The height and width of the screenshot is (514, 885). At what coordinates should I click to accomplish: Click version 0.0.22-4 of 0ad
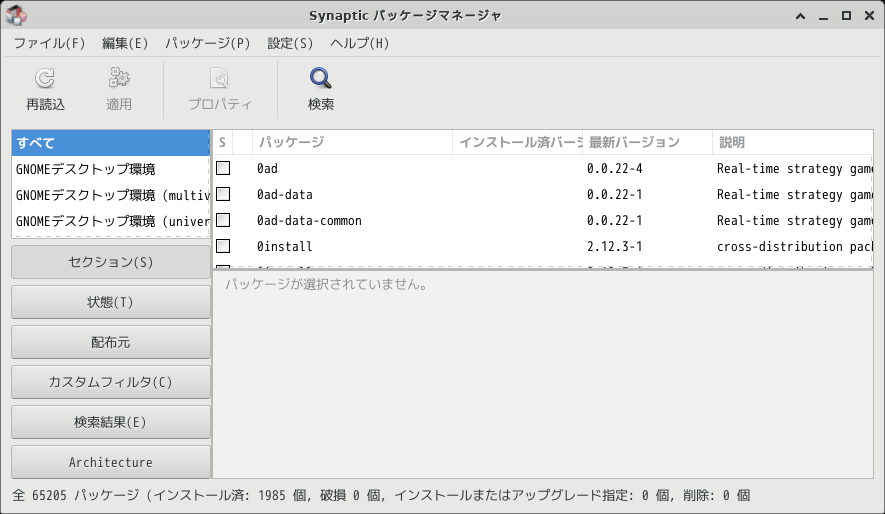614,168
